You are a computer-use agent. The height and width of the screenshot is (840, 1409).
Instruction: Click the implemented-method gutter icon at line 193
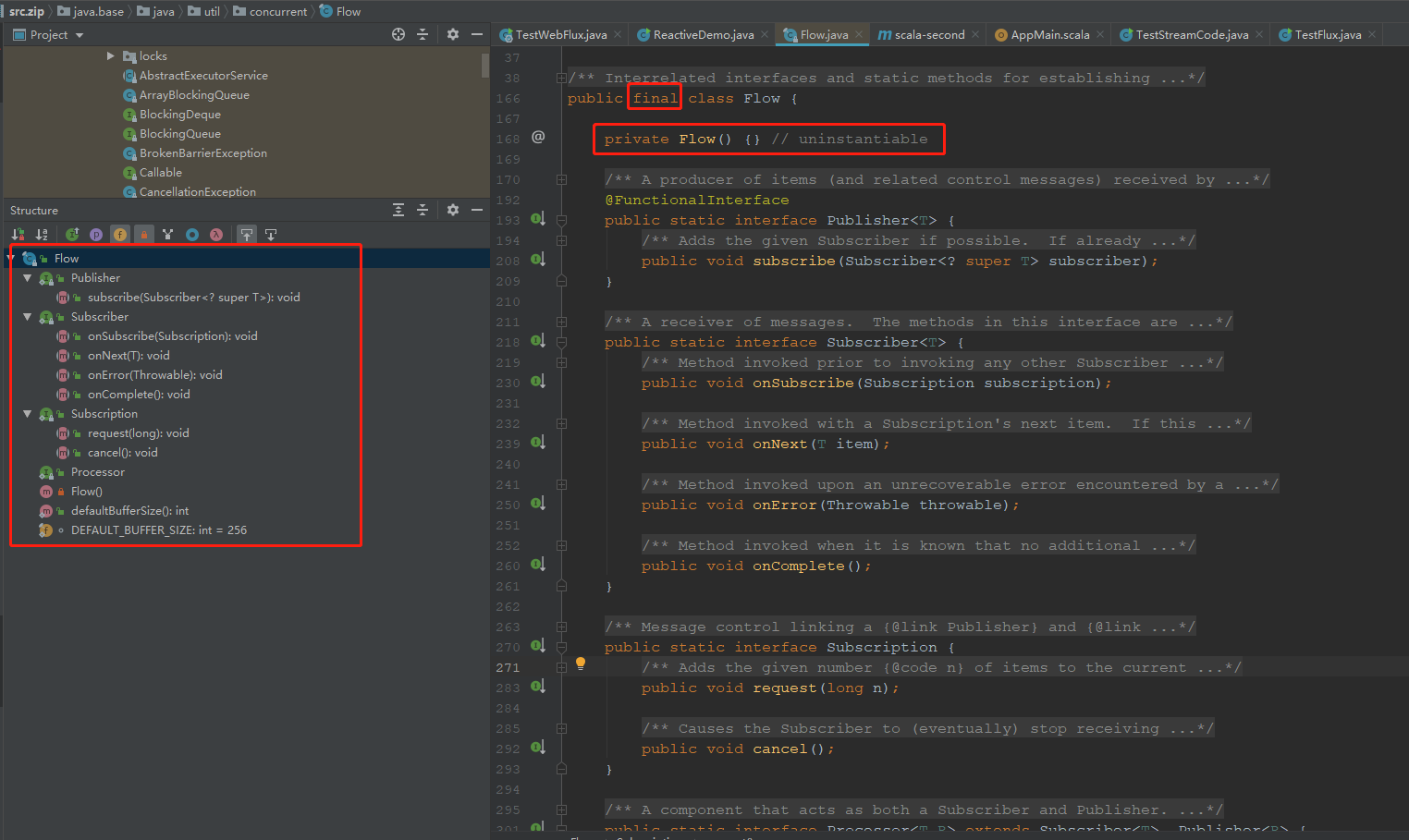click(x=538, y=219)
